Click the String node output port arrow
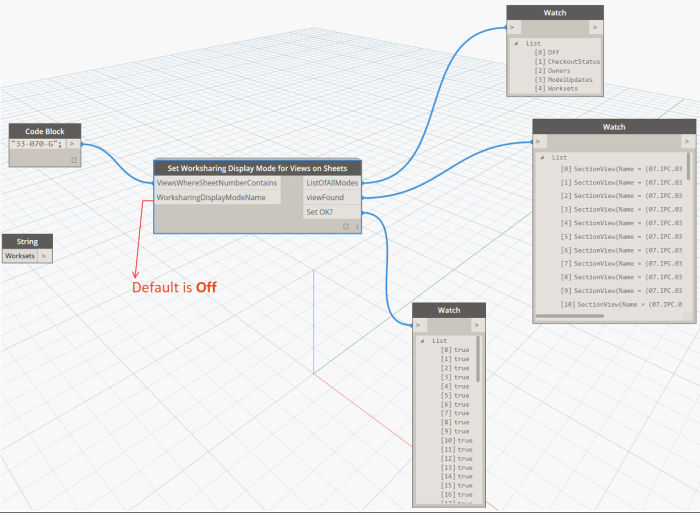Viewport: 700px width, 513px height. [44, 256]
